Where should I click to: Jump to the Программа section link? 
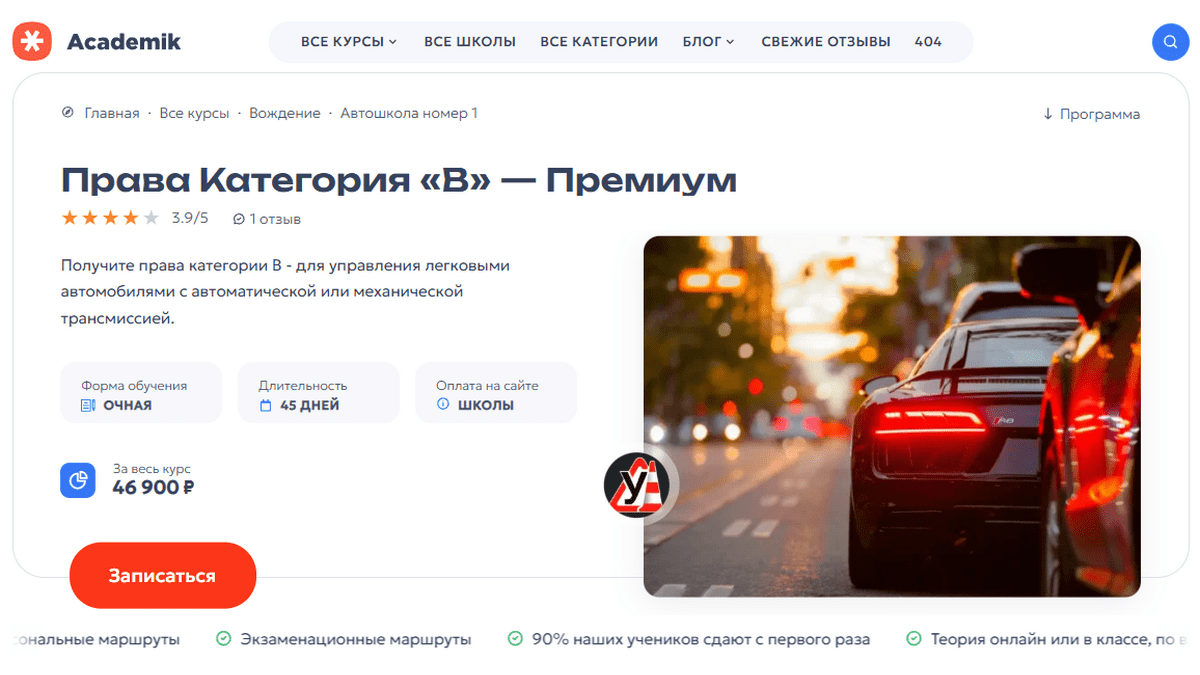1091,114
